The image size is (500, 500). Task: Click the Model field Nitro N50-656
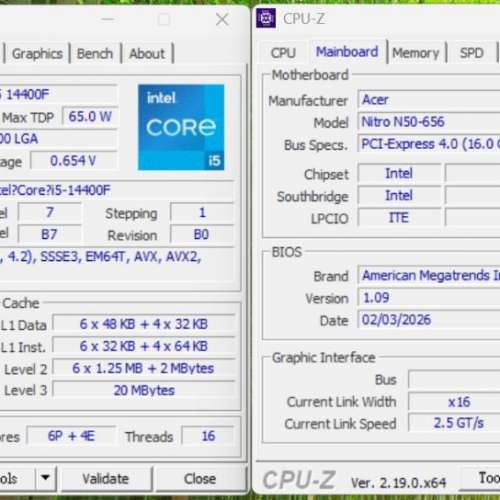coord(429,122)
